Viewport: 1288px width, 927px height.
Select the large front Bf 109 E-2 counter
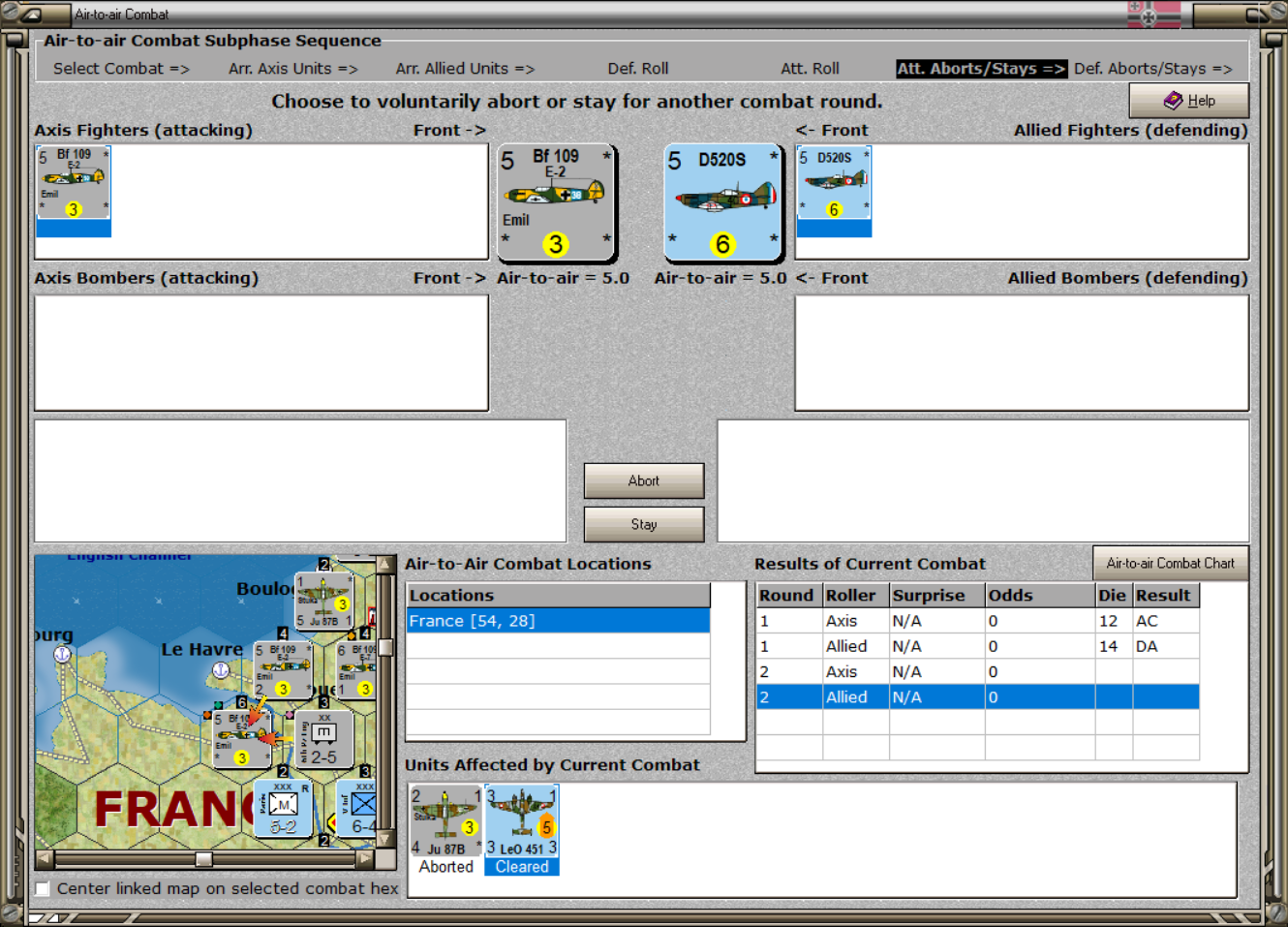click(x=556, y=203)
